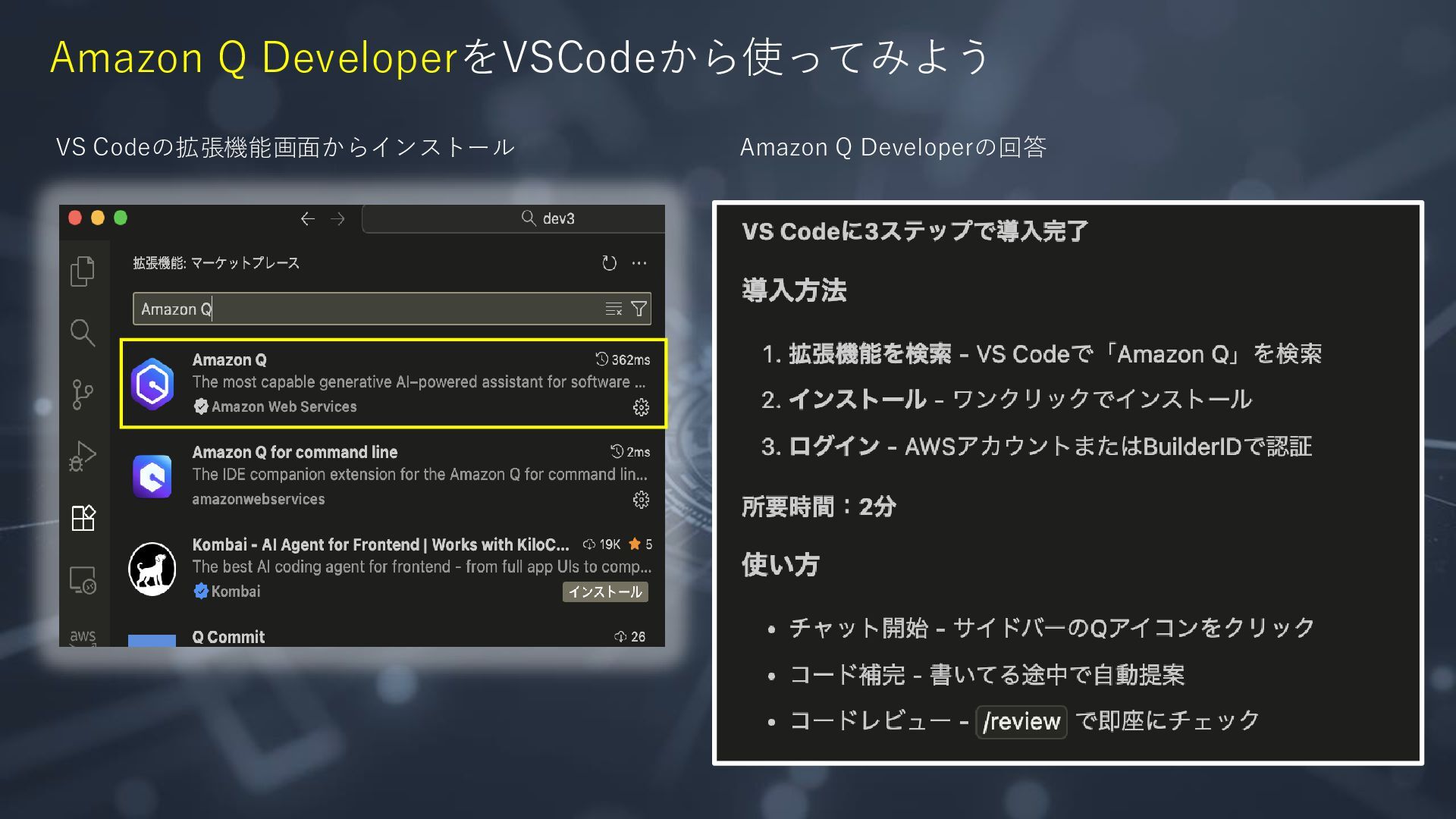
Task: Navigate forward with the right arrow
Action: pos(338,218)
